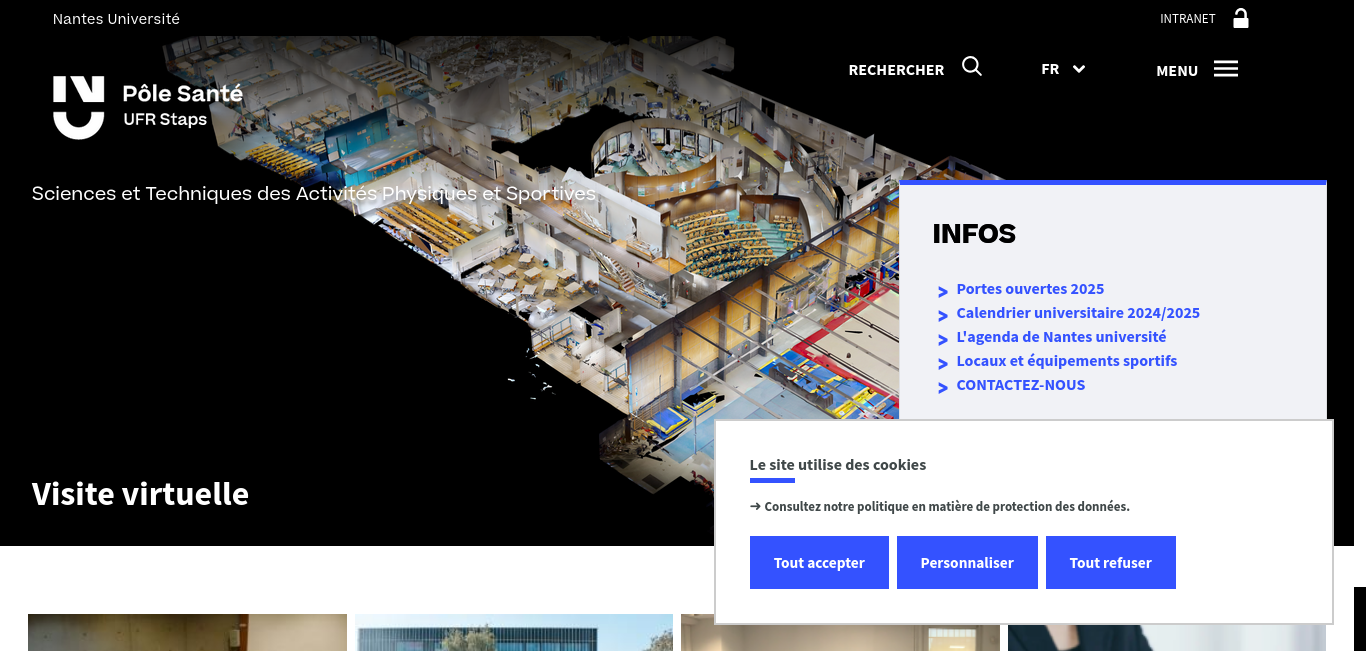1366x651 pixels.
Task: Click Tout accepter cookies button
Action: coord(819,563)
